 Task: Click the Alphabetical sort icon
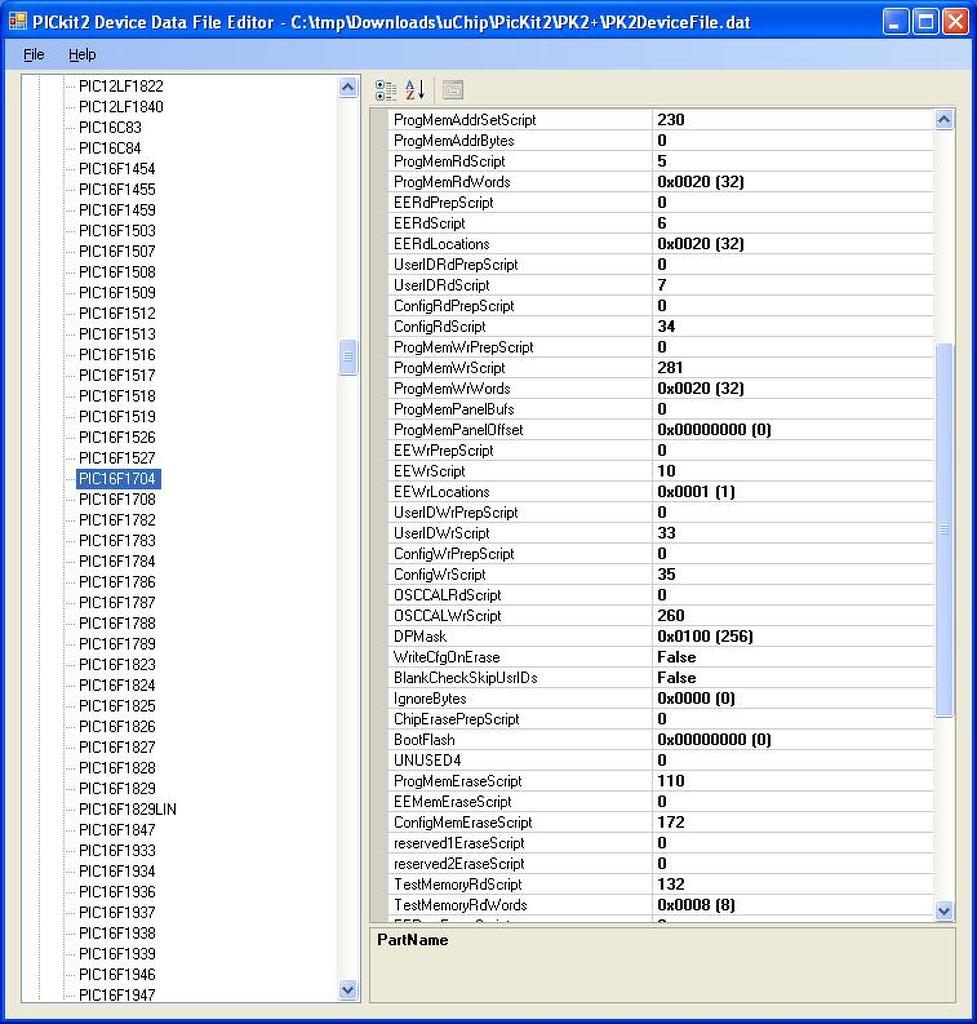[415, 90]
